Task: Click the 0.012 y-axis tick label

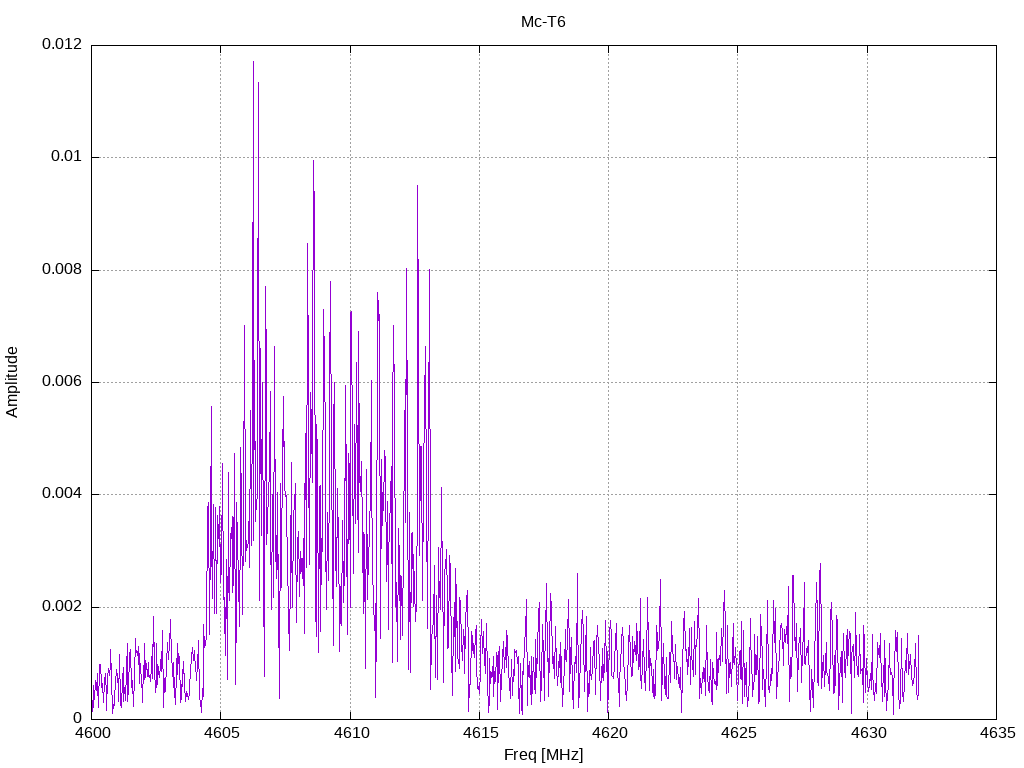Action: [x=62, y=44]
